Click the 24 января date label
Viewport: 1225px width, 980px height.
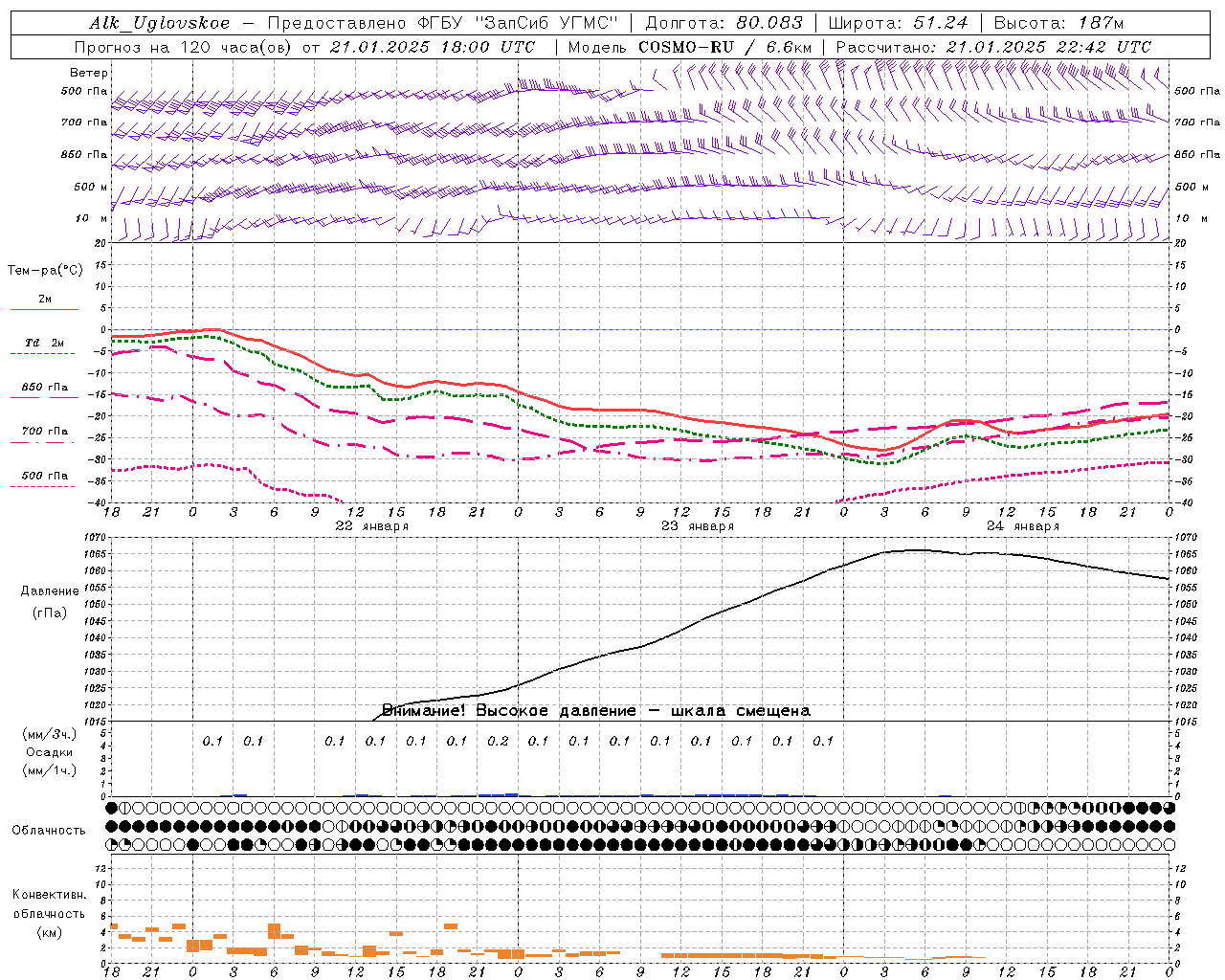(x=1023, y=526)
